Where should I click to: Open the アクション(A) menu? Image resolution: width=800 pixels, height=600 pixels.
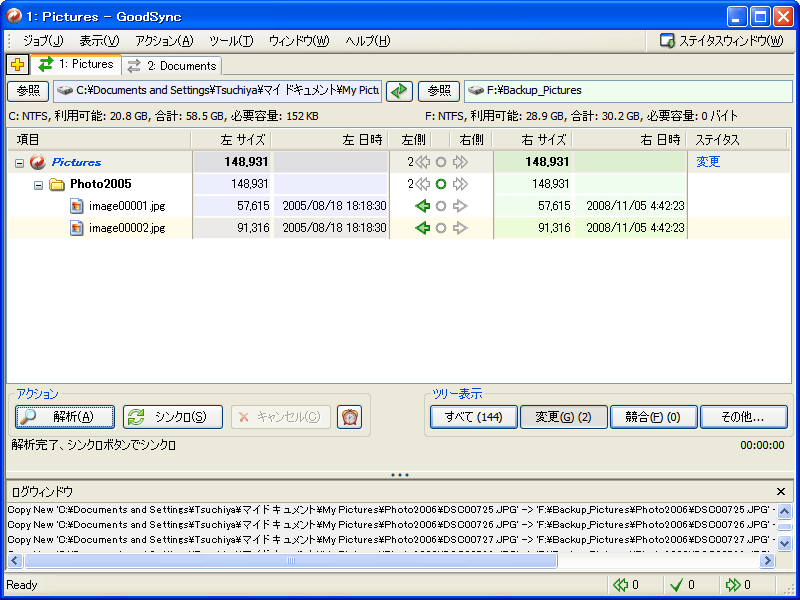click(x=165, y=41)
